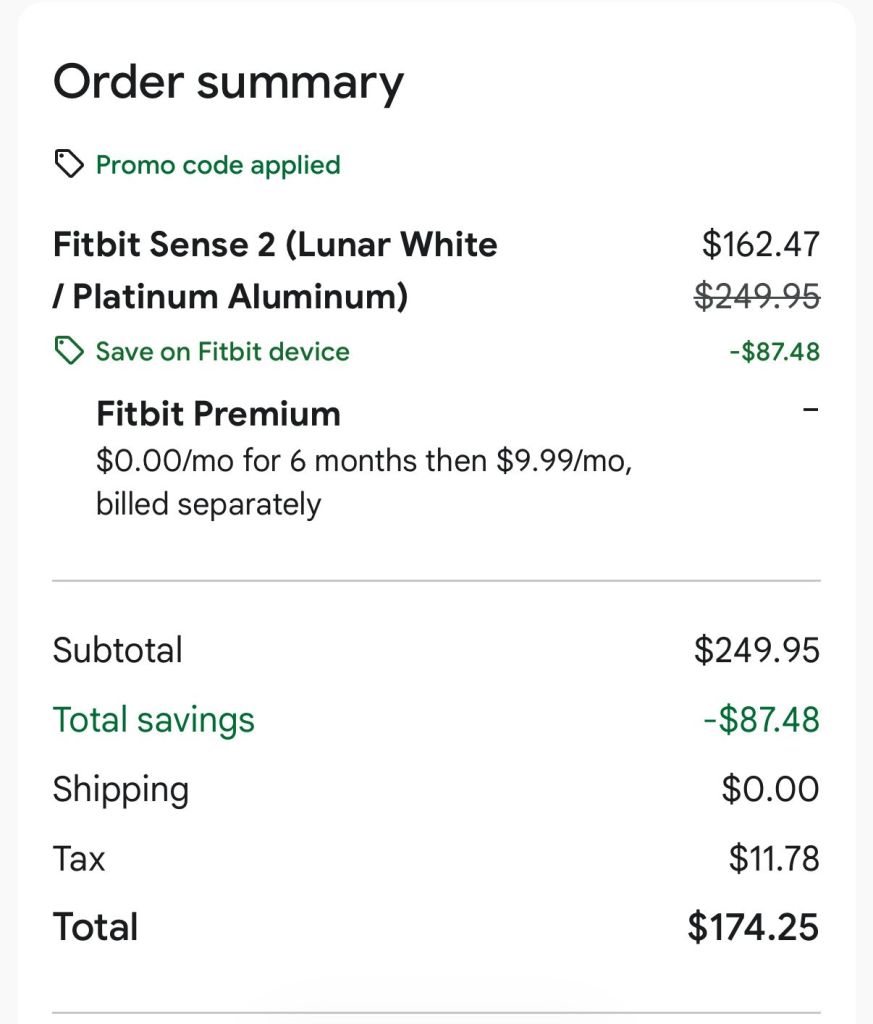The height and width of the screenshot is (1024, 873).
Task: Click the Save on Fitbit device tag icon
Action: [x=68, y=351]
